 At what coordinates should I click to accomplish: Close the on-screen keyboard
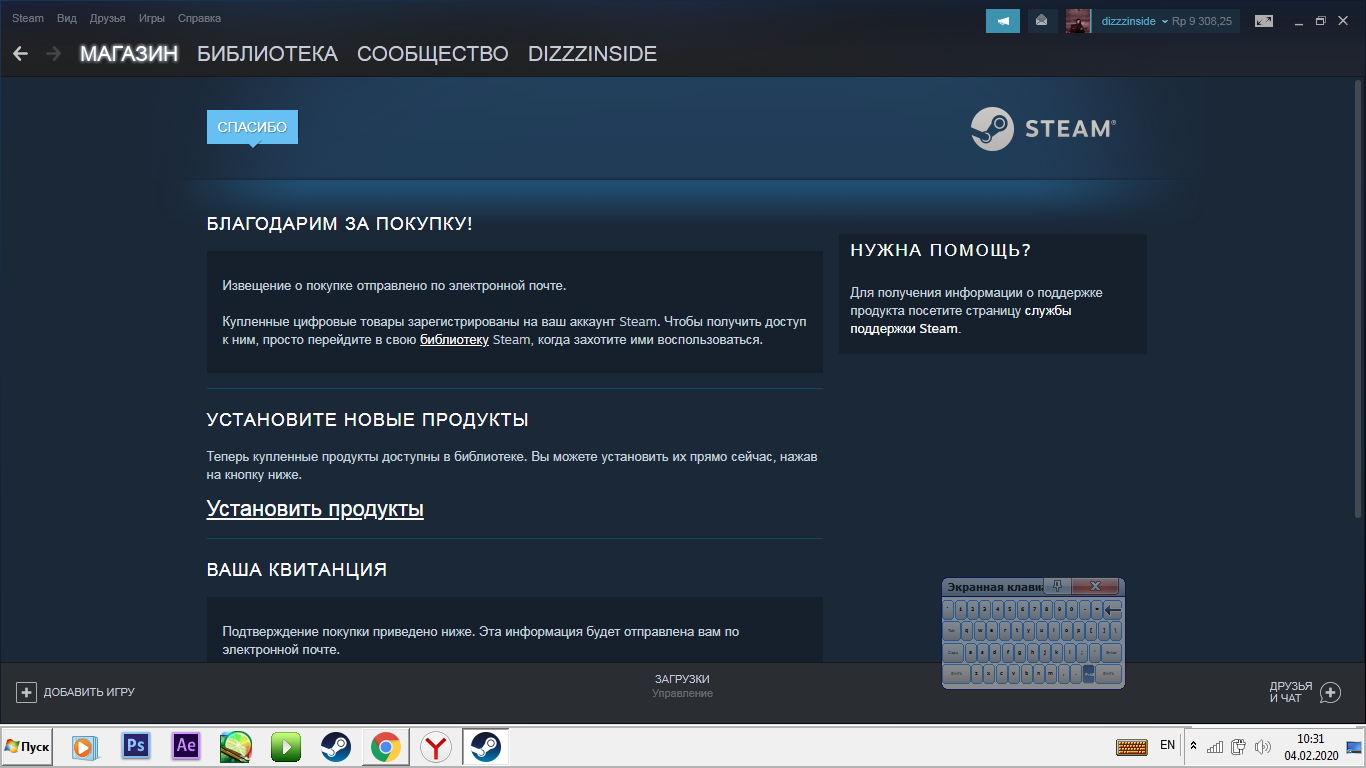tap(1096, 586)
